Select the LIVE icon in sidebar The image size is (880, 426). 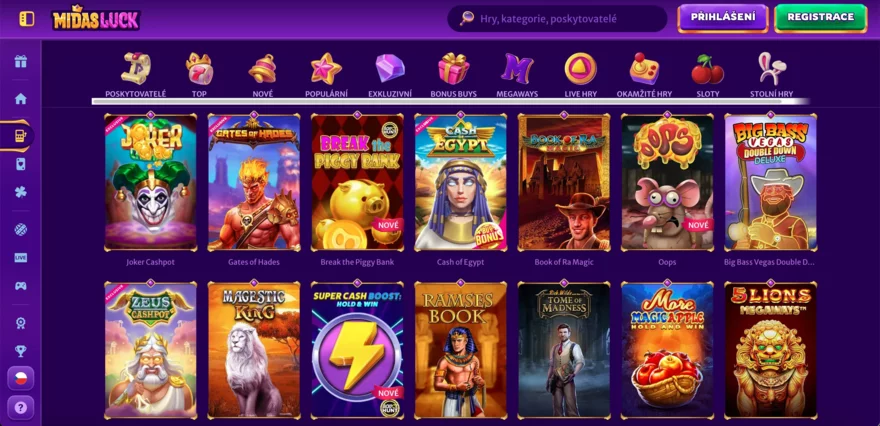(x=21, y=258)
